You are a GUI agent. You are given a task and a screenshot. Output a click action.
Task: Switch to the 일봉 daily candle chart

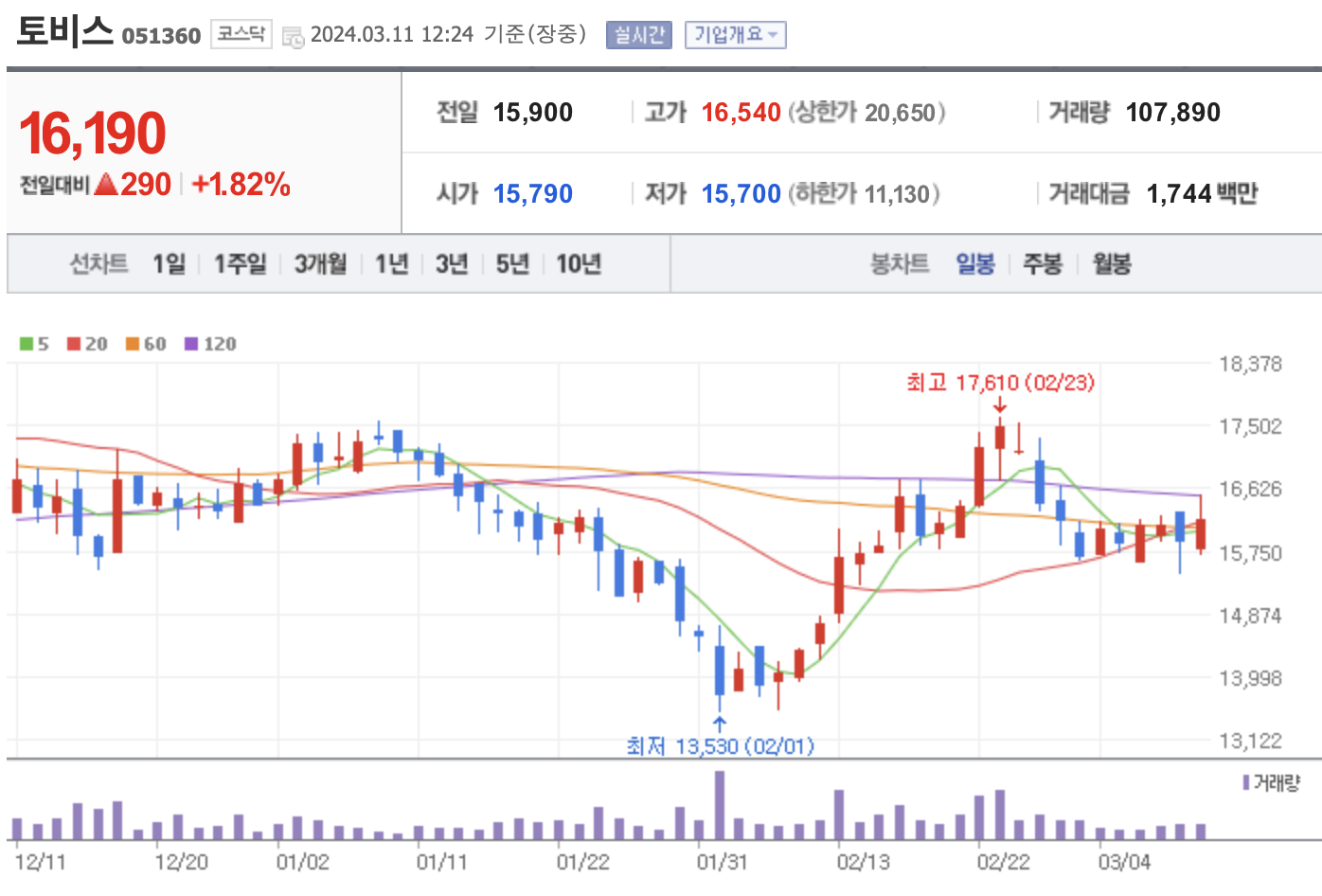[x=975, y=263]
